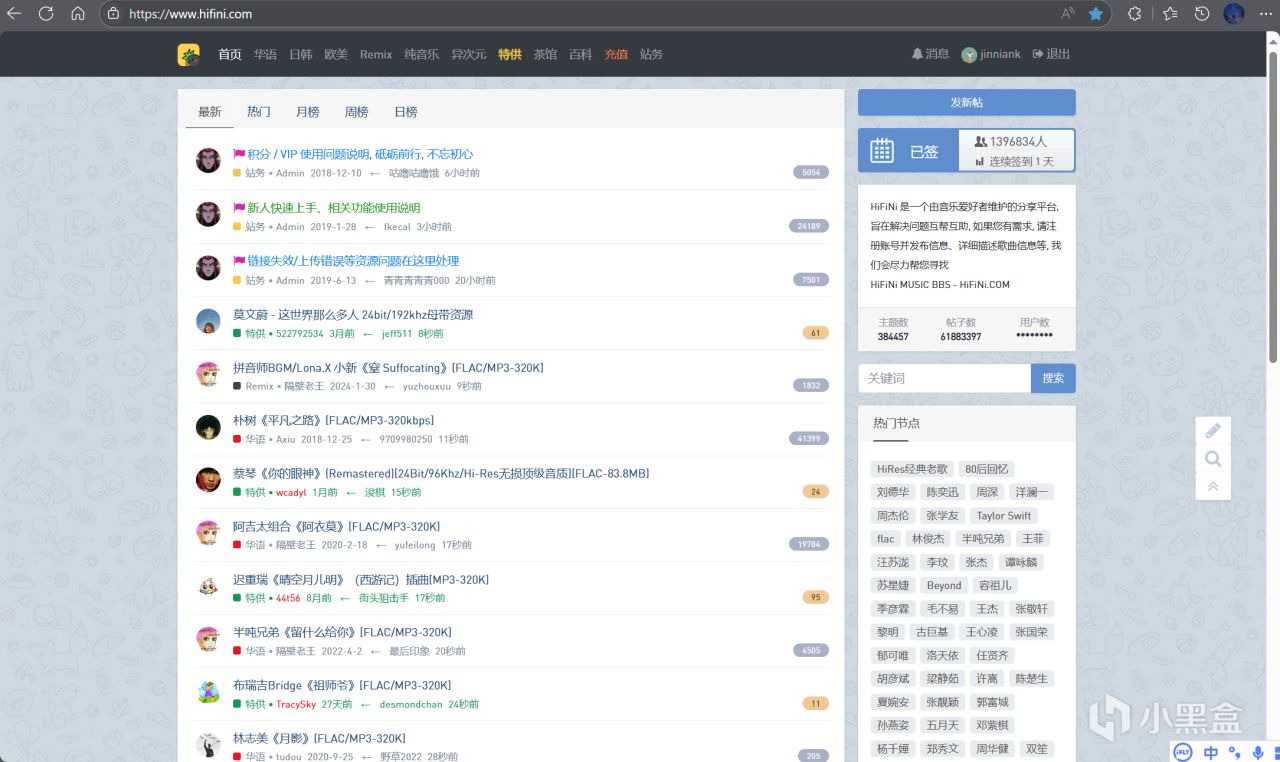Open browser extensions puzzle icon
Viewport: 1280px width, 762px height.
1135,14
